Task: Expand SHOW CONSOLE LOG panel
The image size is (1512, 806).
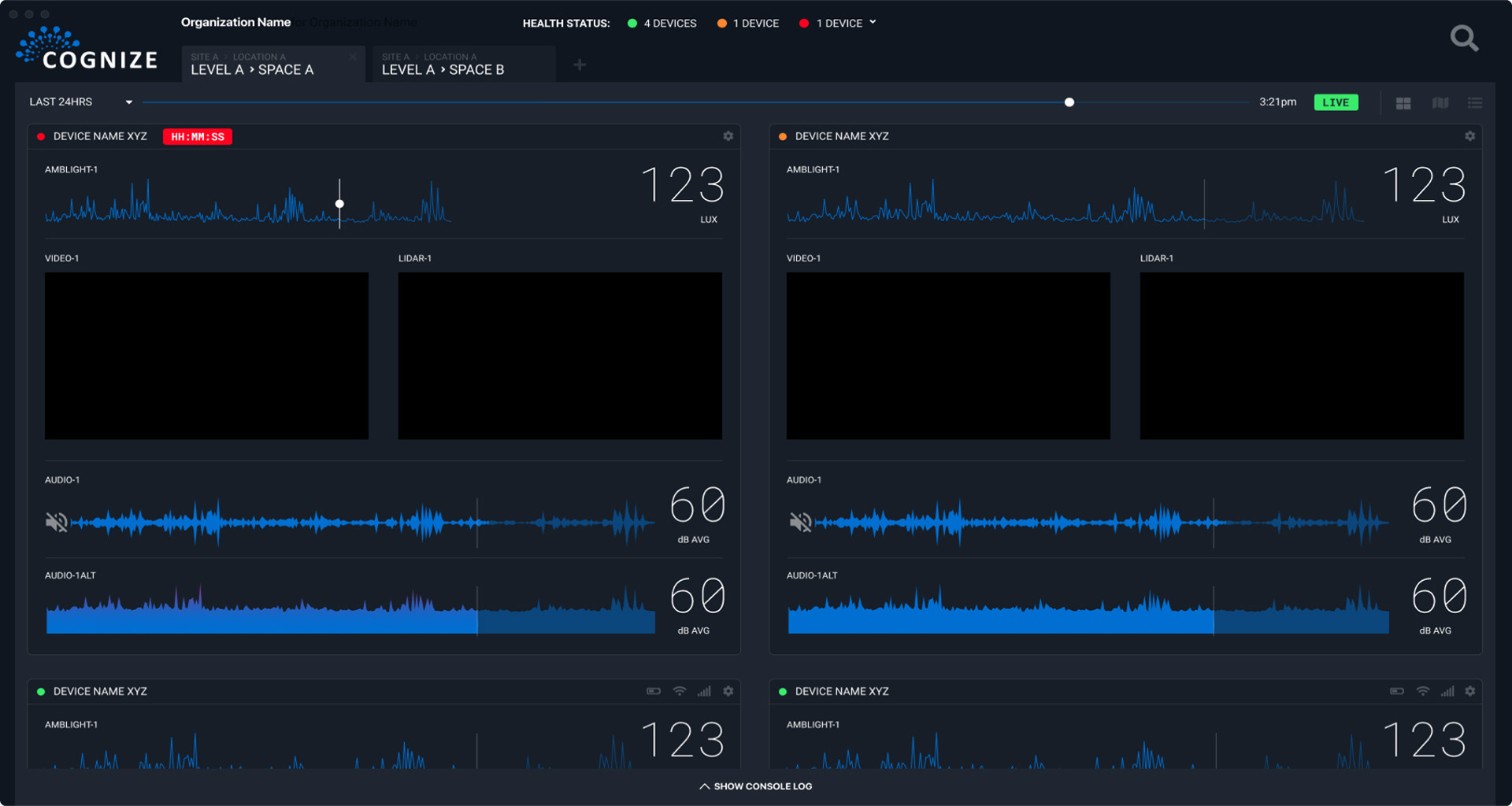Action: pos(756,786)
